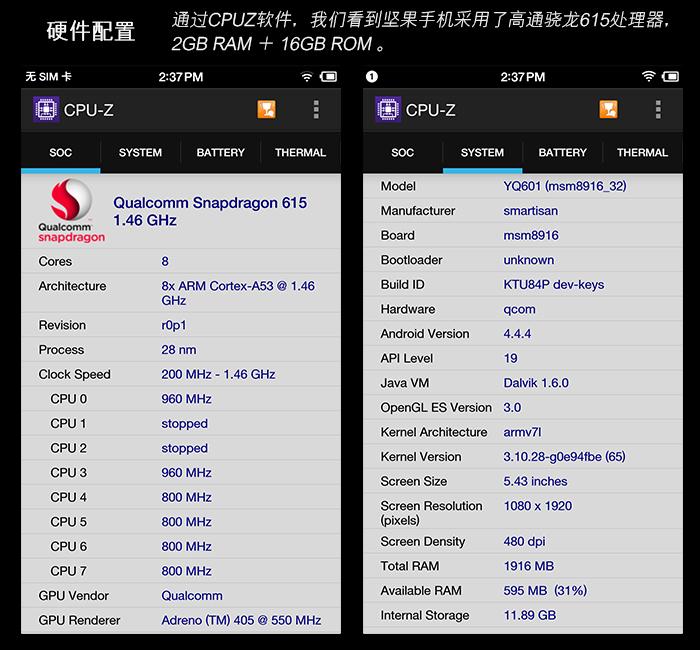Click the Board value 'msm8916'

pyautogui.click(x=531, y=235)
